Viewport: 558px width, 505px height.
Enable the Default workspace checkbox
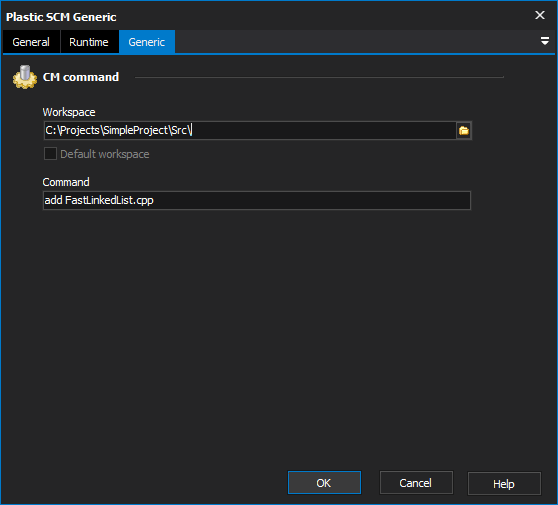[x=50, y=154]
